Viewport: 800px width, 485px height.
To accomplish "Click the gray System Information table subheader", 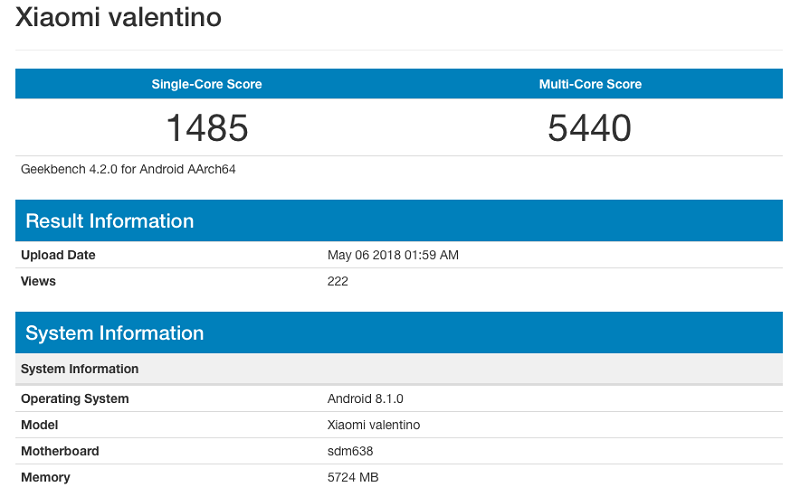I will pos(80,369).
